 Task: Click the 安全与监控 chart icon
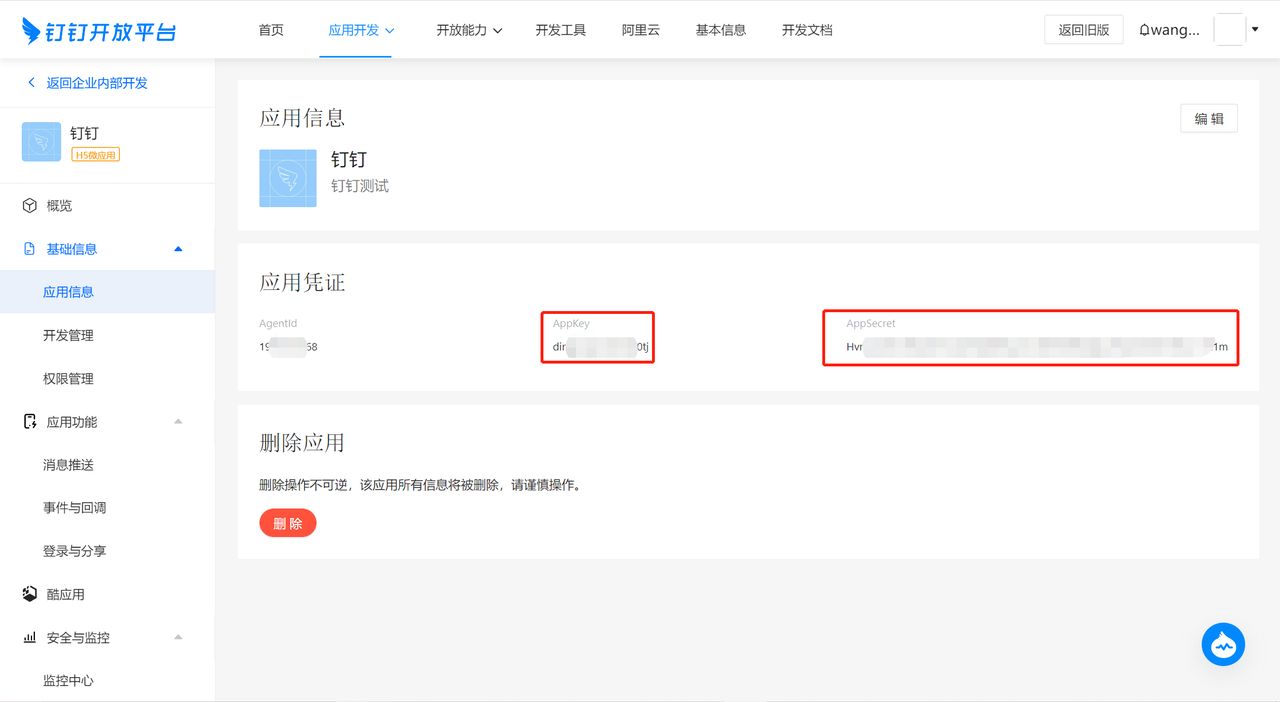point(30,638)
